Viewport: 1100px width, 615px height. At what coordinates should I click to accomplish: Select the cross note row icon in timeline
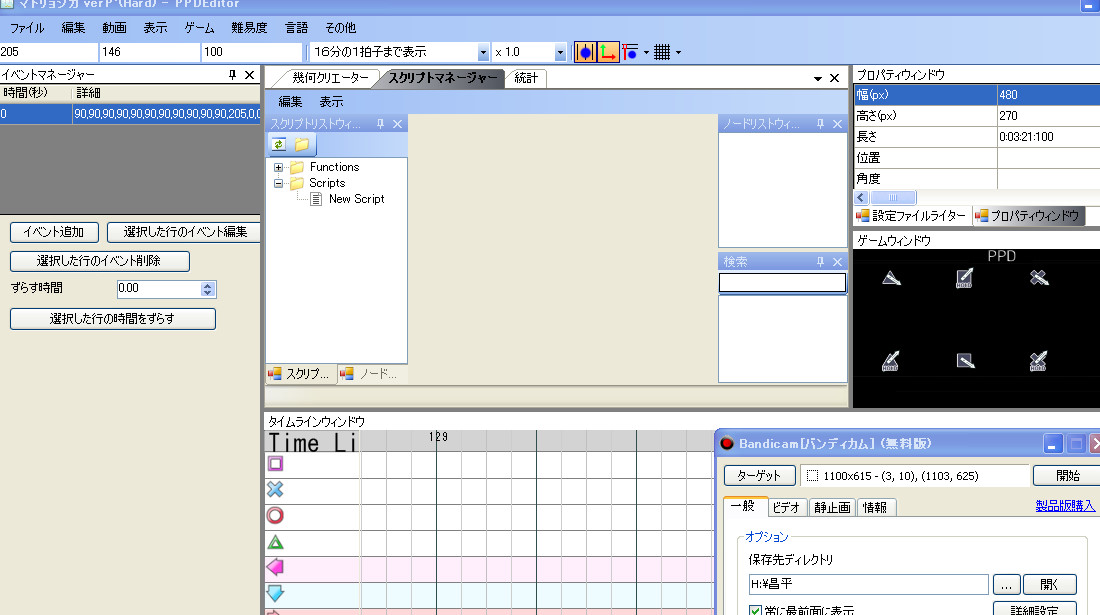275,490
